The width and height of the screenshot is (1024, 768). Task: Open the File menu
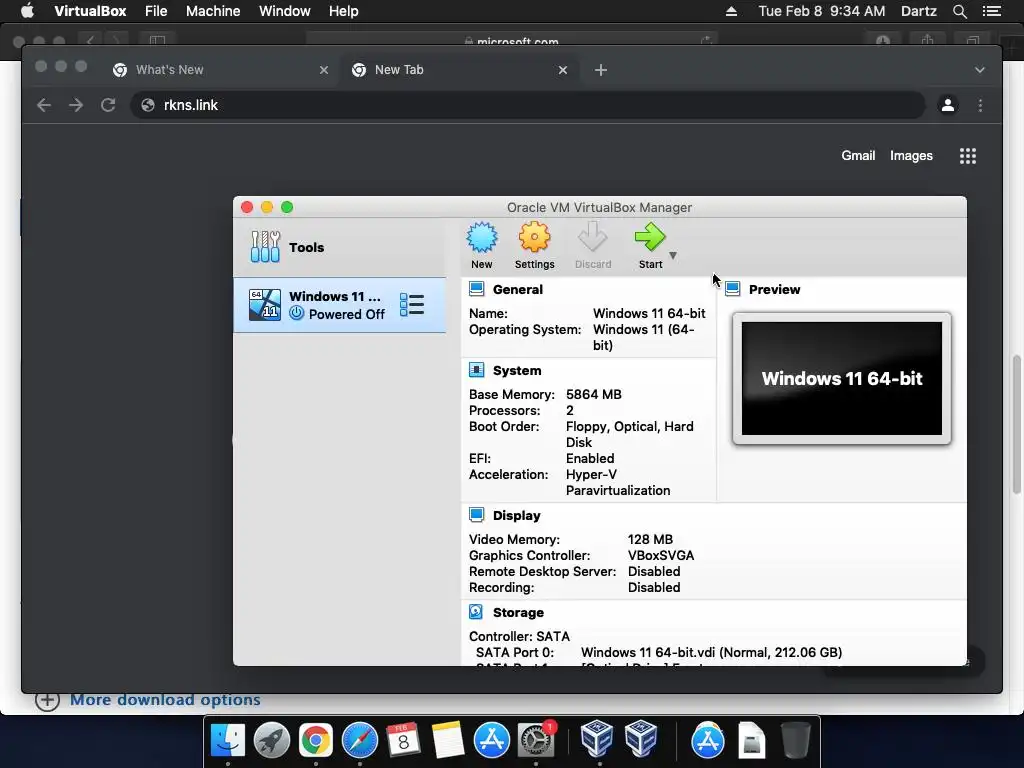point(156,11)
